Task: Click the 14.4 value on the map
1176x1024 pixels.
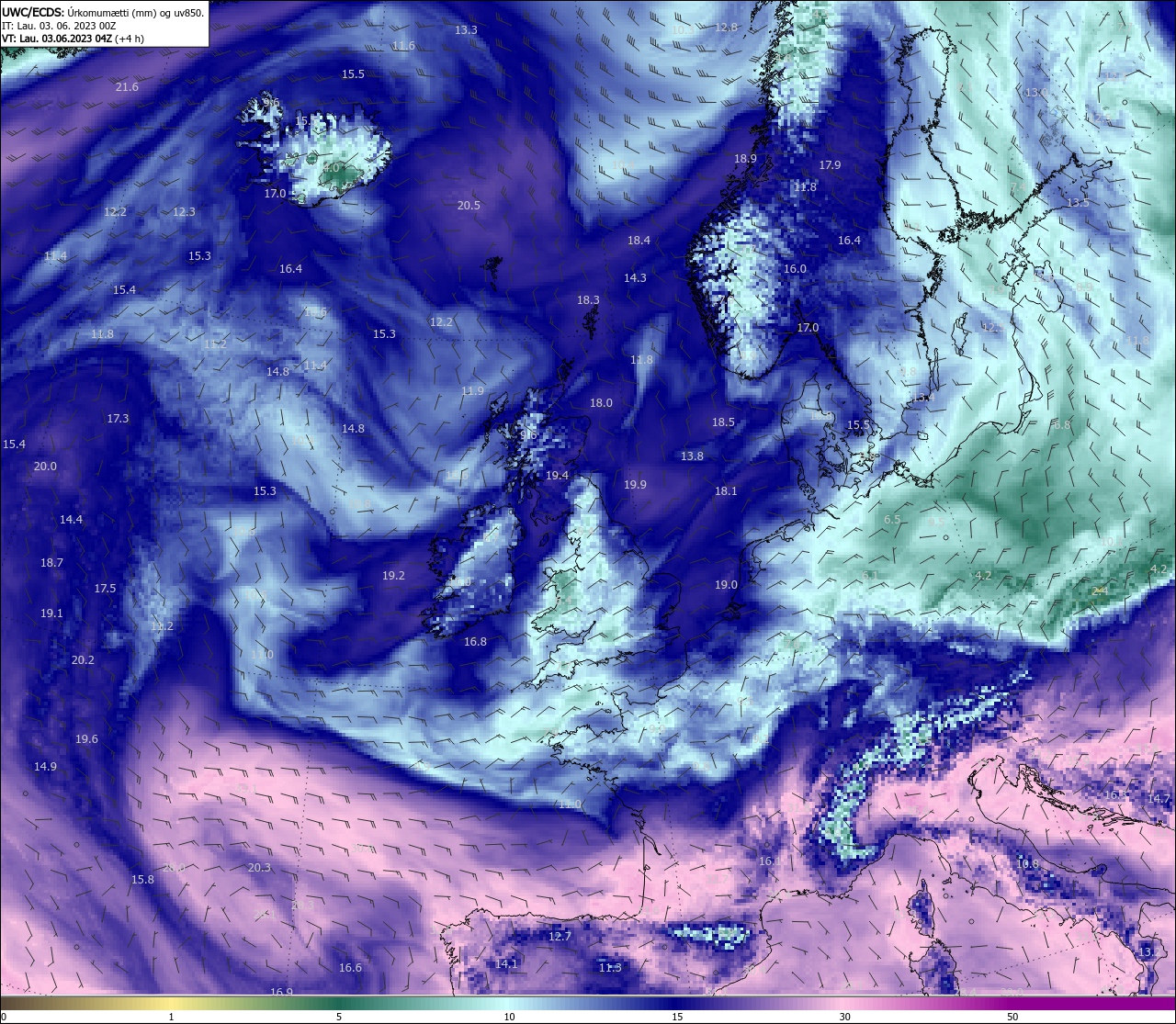Action: click(x=71, y=520)
